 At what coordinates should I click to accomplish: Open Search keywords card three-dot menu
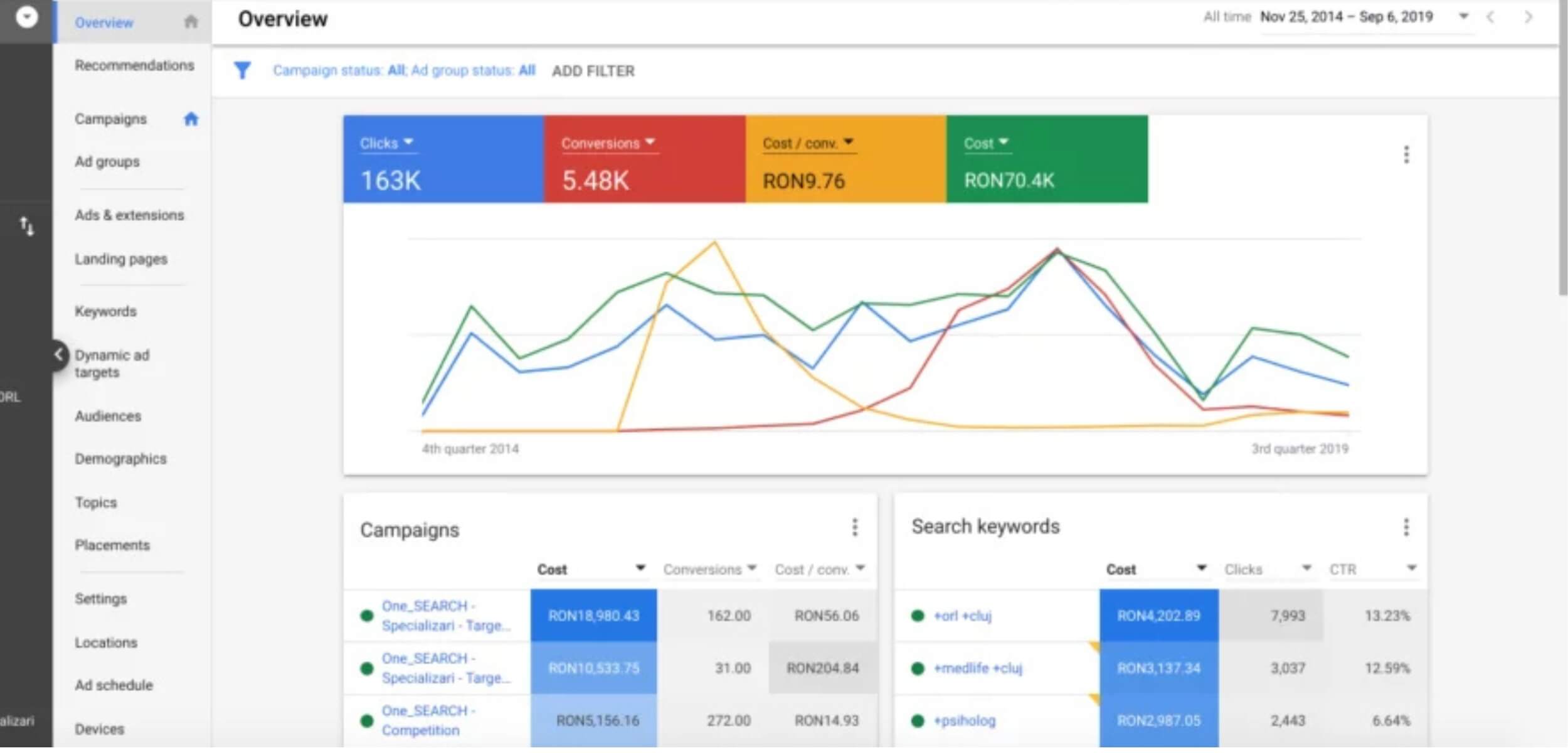tap(1406, 528)
